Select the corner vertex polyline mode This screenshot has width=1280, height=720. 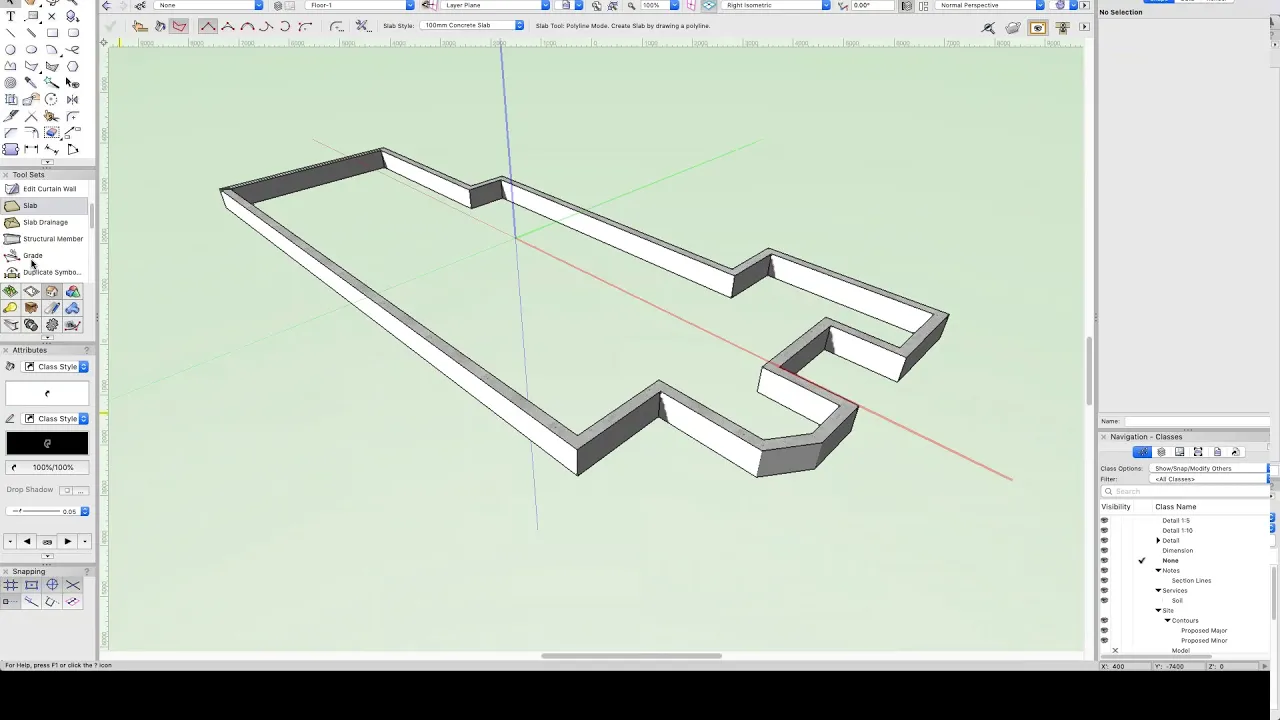coord(208,26)
